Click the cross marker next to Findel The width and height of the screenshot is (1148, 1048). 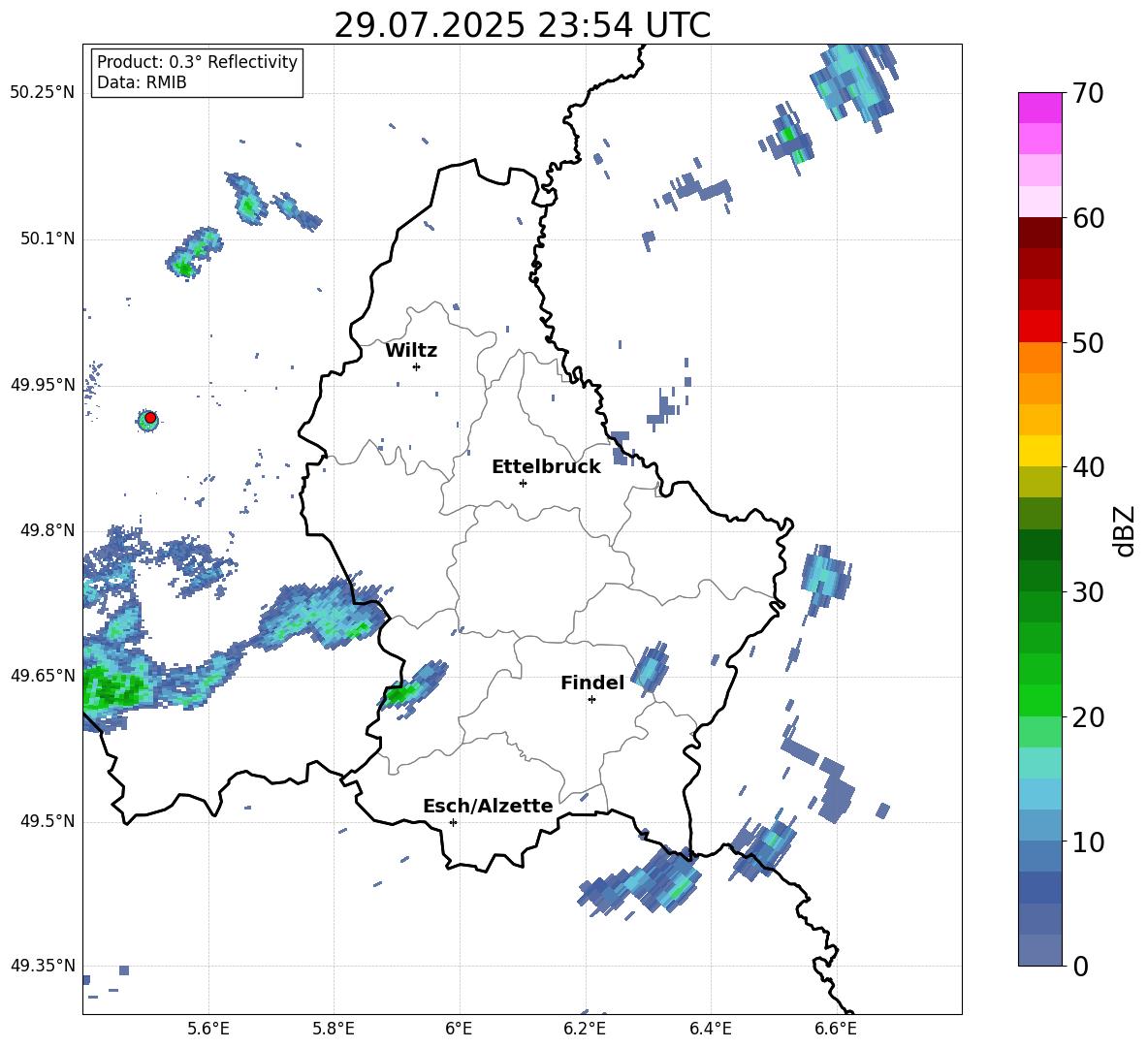point(591,700)
